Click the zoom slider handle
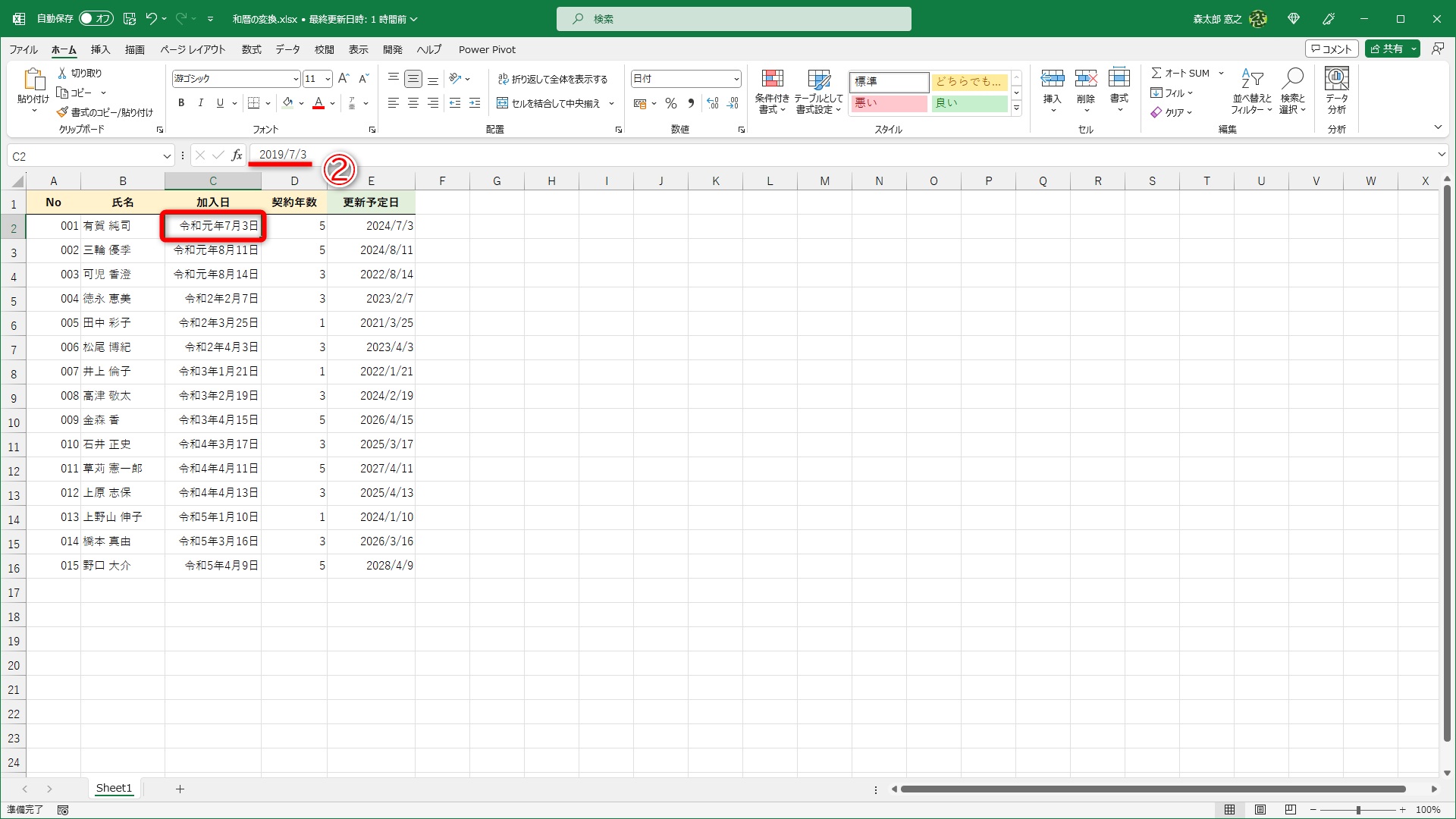 [x=1358, y=810]
